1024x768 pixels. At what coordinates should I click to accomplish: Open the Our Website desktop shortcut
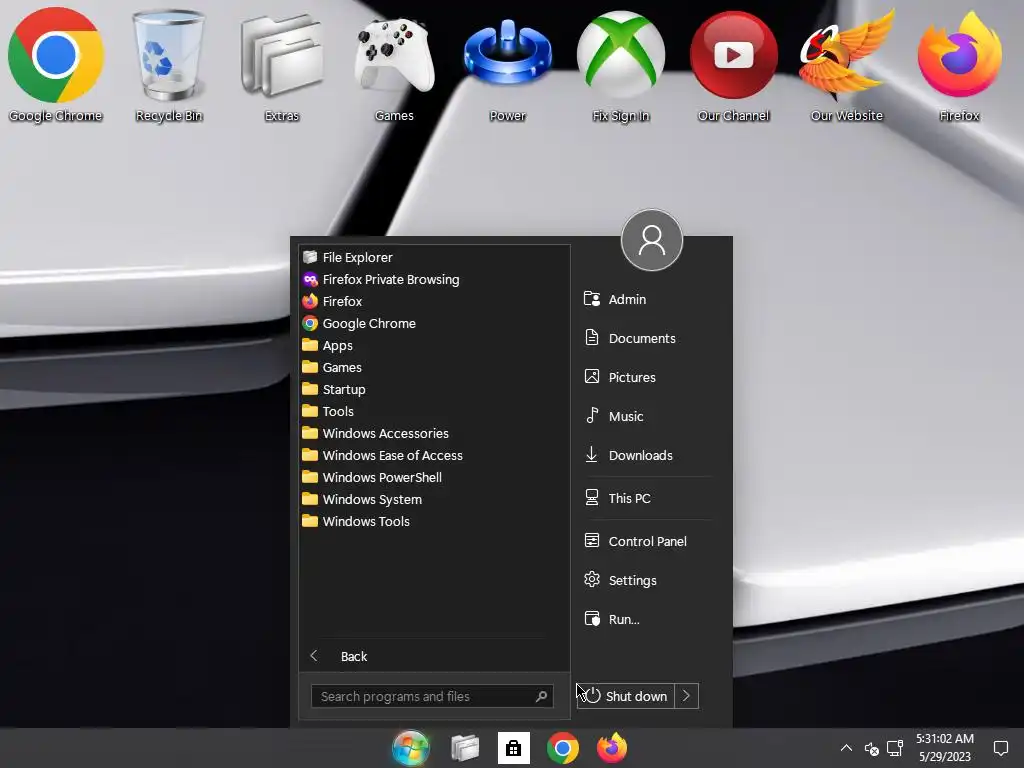pos(846,65)
